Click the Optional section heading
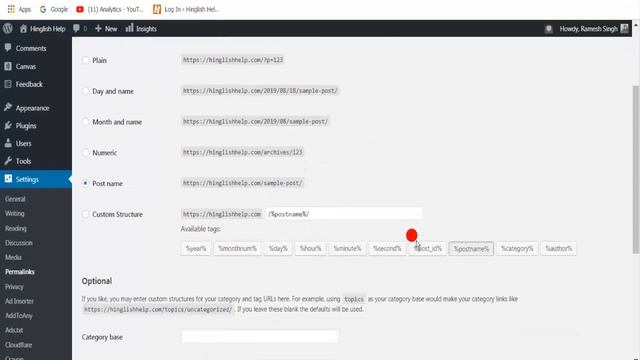The width and height of the screenshot is (640, 360). click(97, 281)
